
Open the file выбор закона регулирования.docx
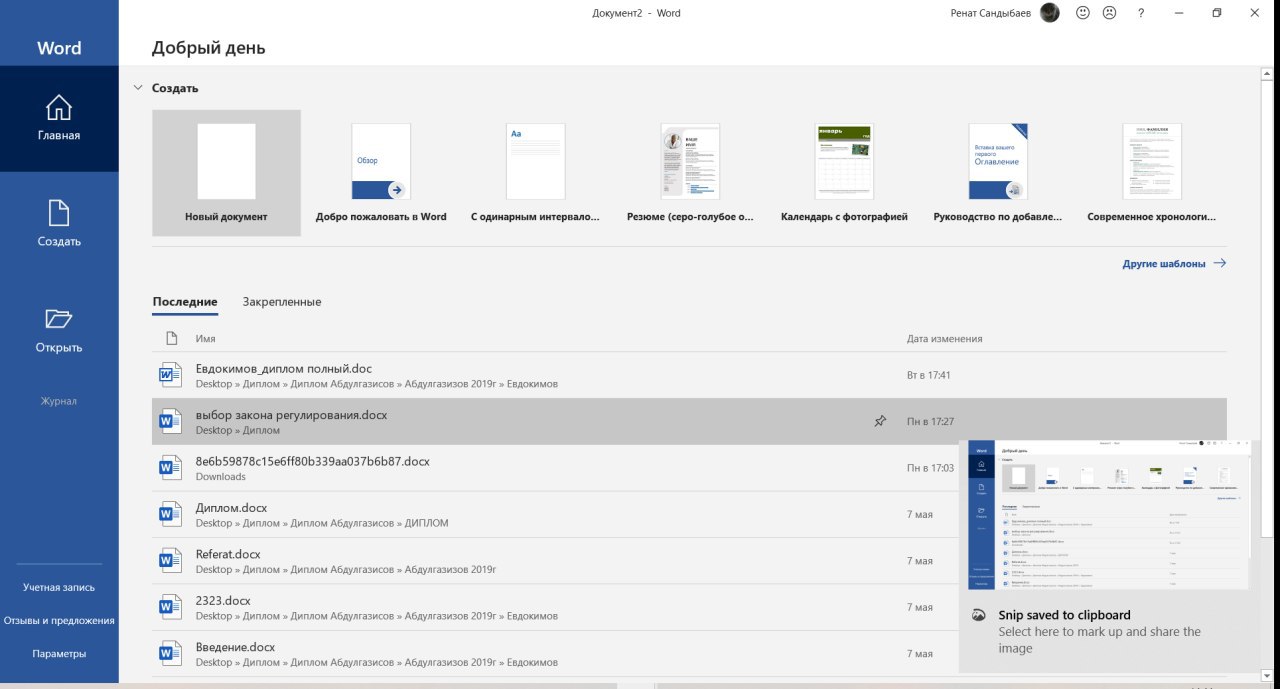point(689,421)
